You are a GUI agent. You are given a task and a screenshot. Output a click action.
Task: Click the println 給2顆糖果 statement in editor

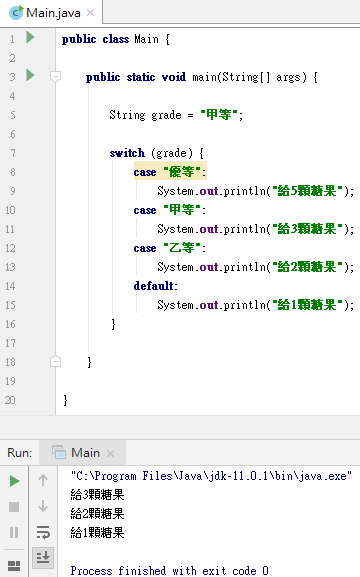click(255, 267)
